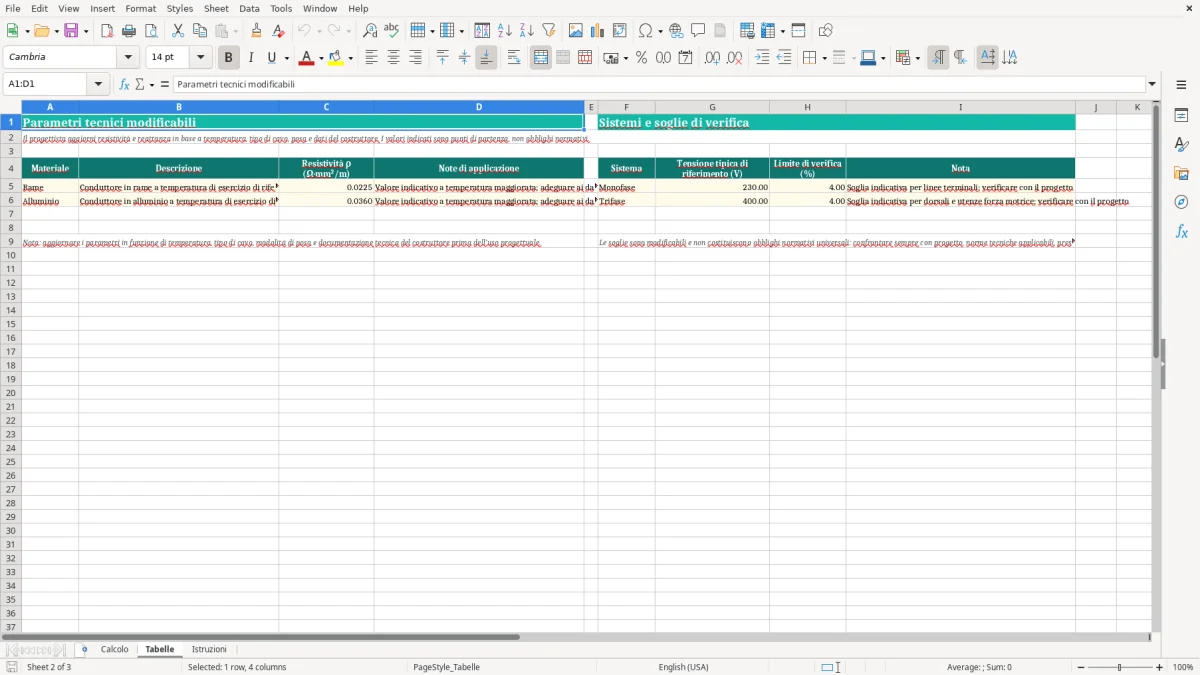This screenshot has height=675, width=1200.
Task: Open the Tools menu
Action: click(x=281, y=8)
